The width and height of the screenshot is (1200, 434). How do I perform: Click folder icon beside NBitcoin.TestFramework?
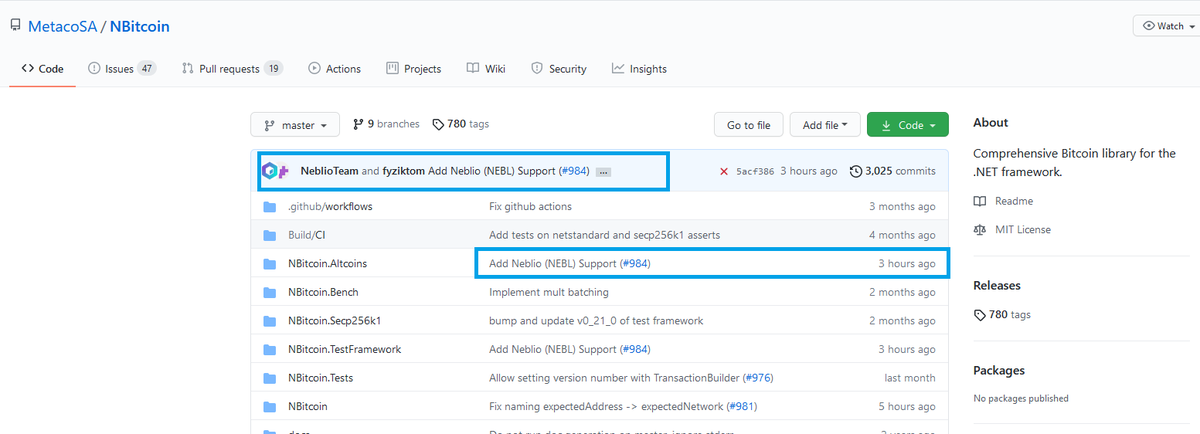(x=269, y=349)
